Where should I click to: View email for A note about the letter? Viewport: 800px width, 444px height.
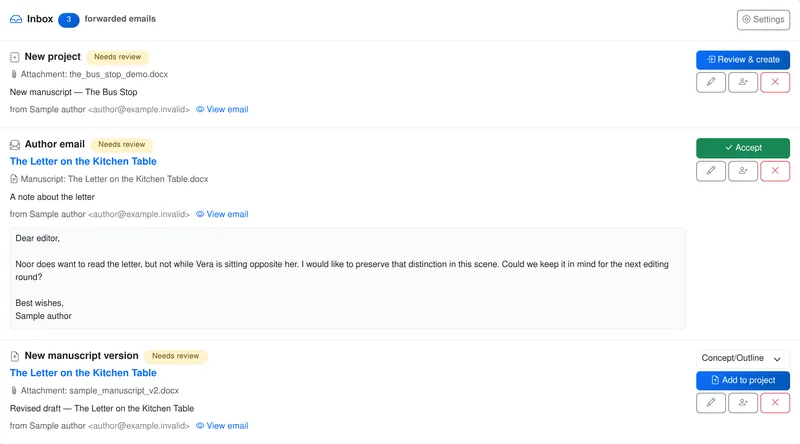(x=222, y=214)
